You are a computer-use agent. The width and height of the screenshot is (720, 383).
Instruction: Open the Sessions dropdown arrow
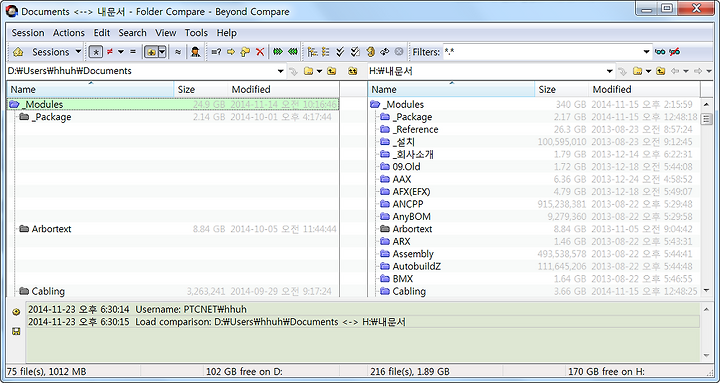pos(78,52)
